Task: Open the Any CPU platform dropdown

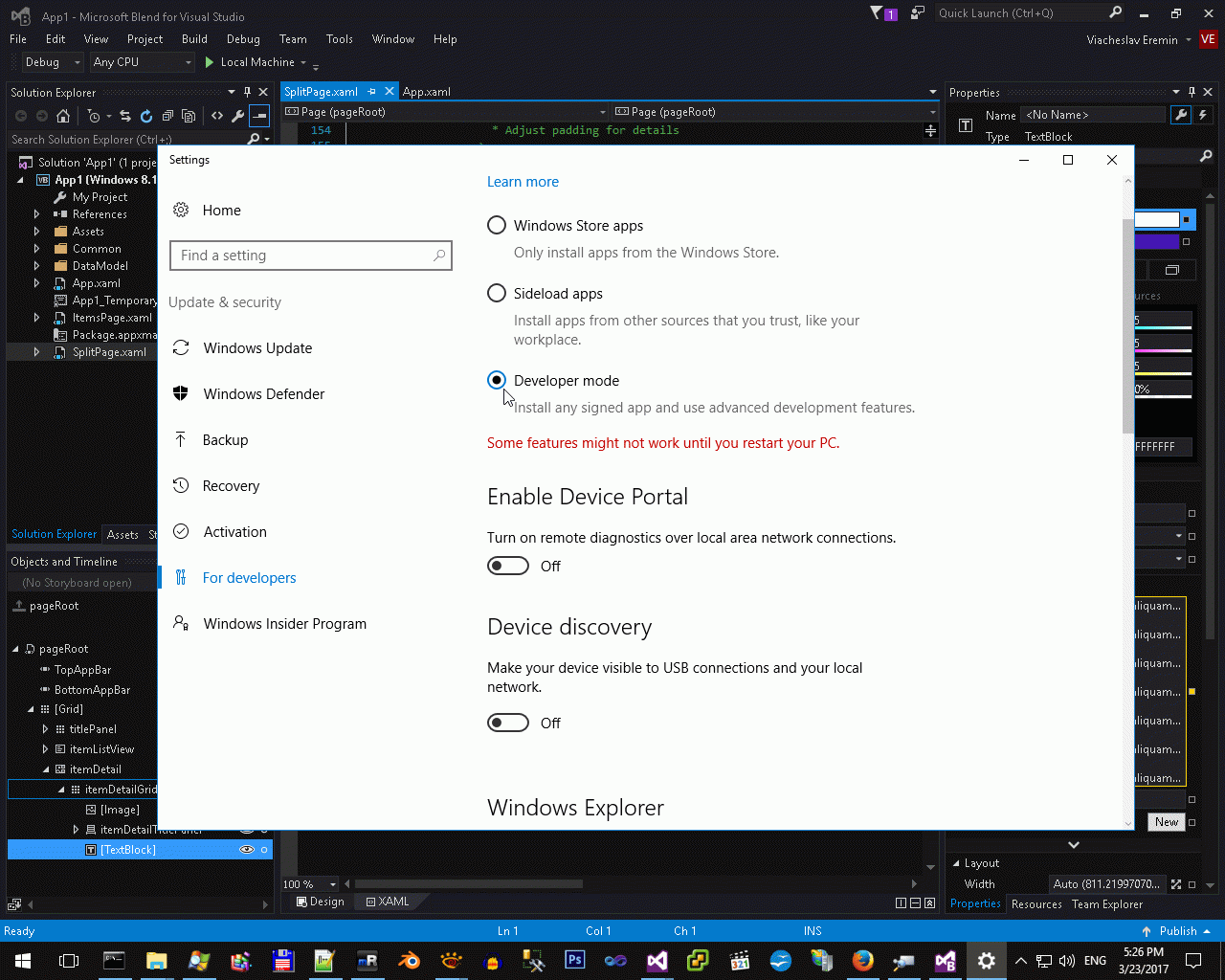Action: click(x=143, y=62)
